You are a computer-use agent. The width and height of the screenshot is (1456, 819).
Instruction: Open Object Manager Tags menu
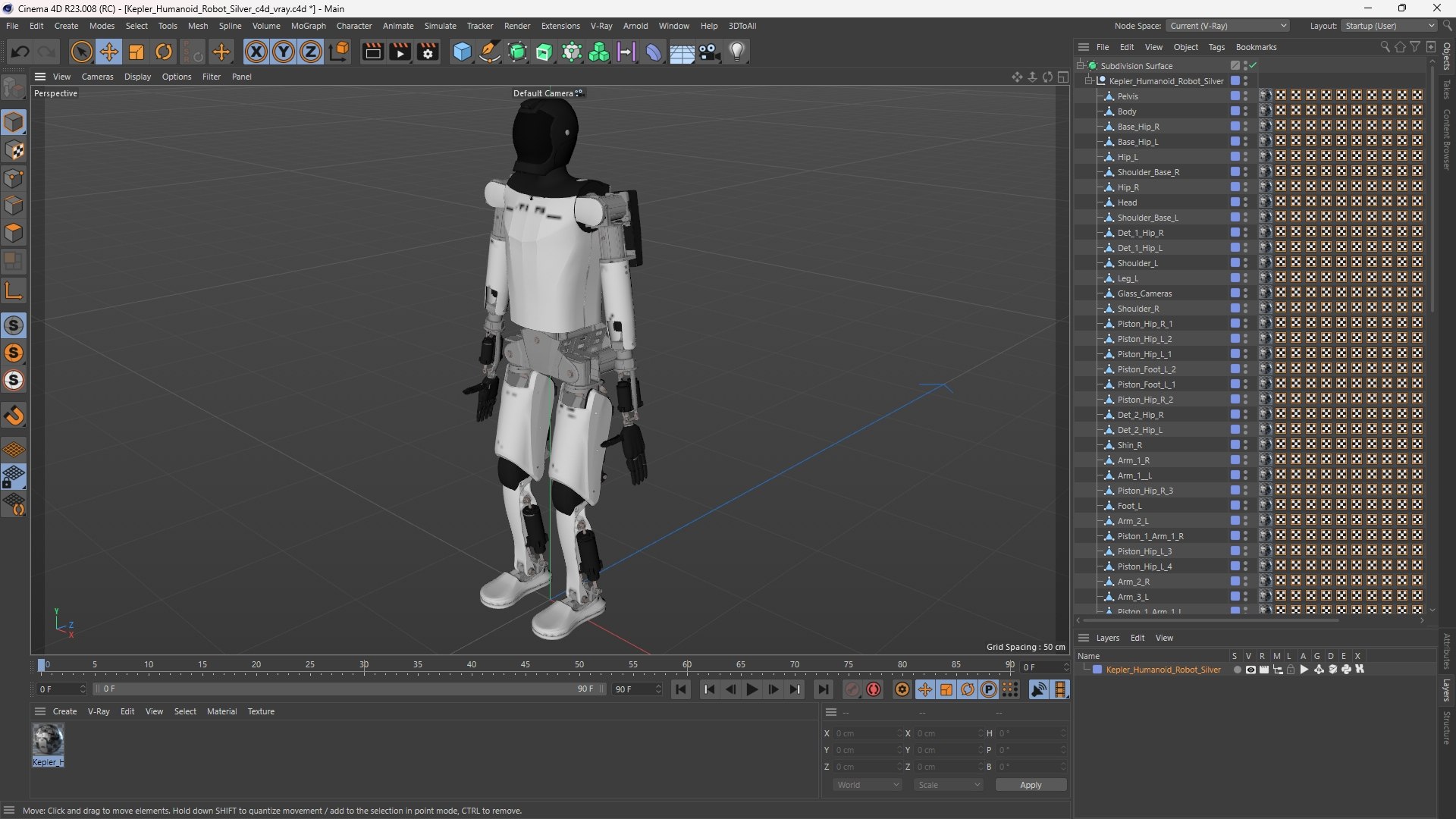[1216, 47]
